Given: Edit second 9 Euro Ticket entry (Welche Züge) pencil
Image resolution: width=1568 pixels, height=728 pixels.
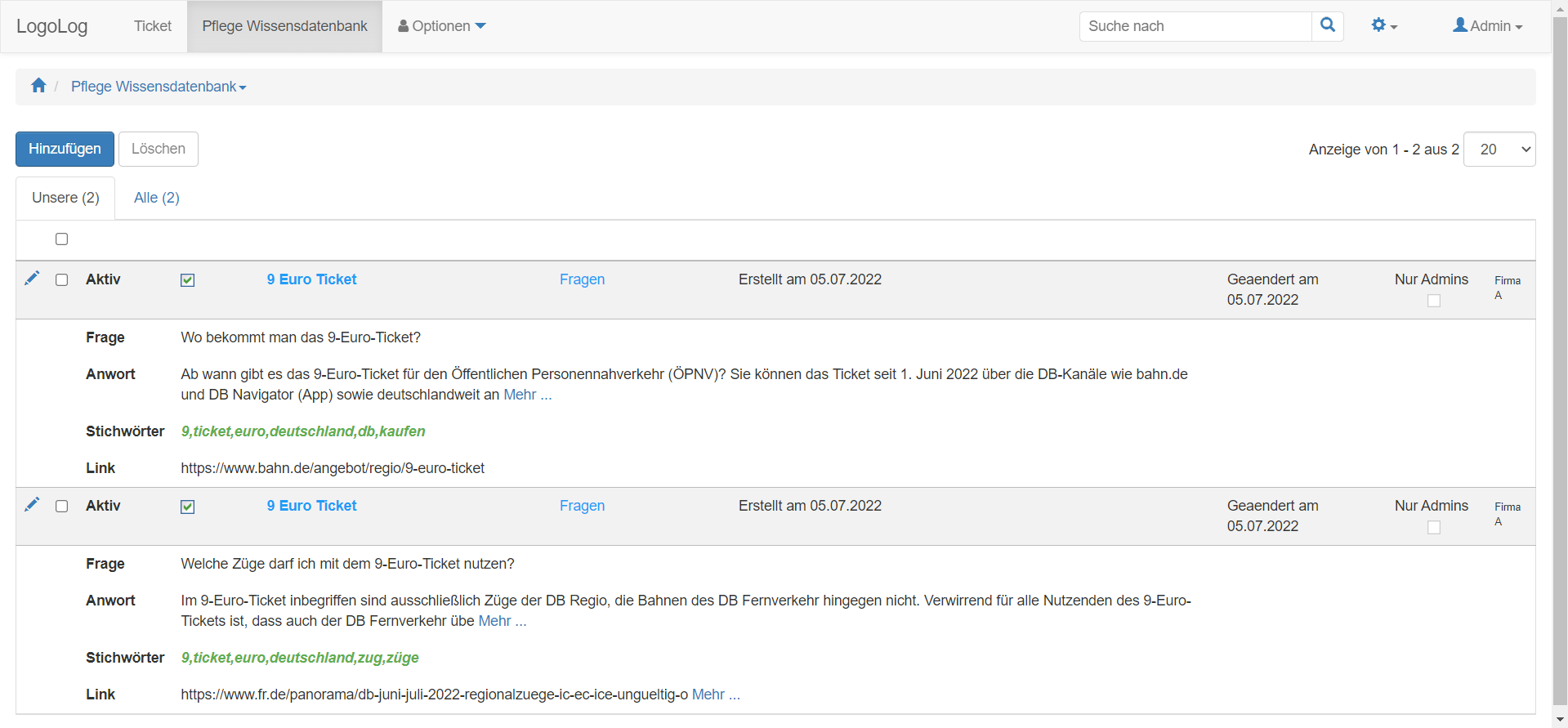Looking at the screenshot, I should click(x=32, y=505).
